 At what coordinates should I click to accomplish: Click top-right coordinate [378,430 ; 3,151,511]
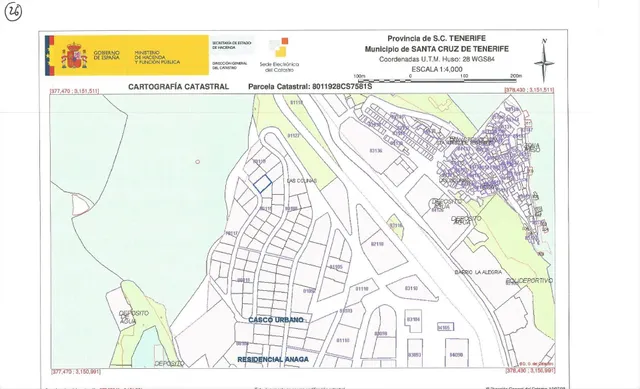click(x=529, y=90)
